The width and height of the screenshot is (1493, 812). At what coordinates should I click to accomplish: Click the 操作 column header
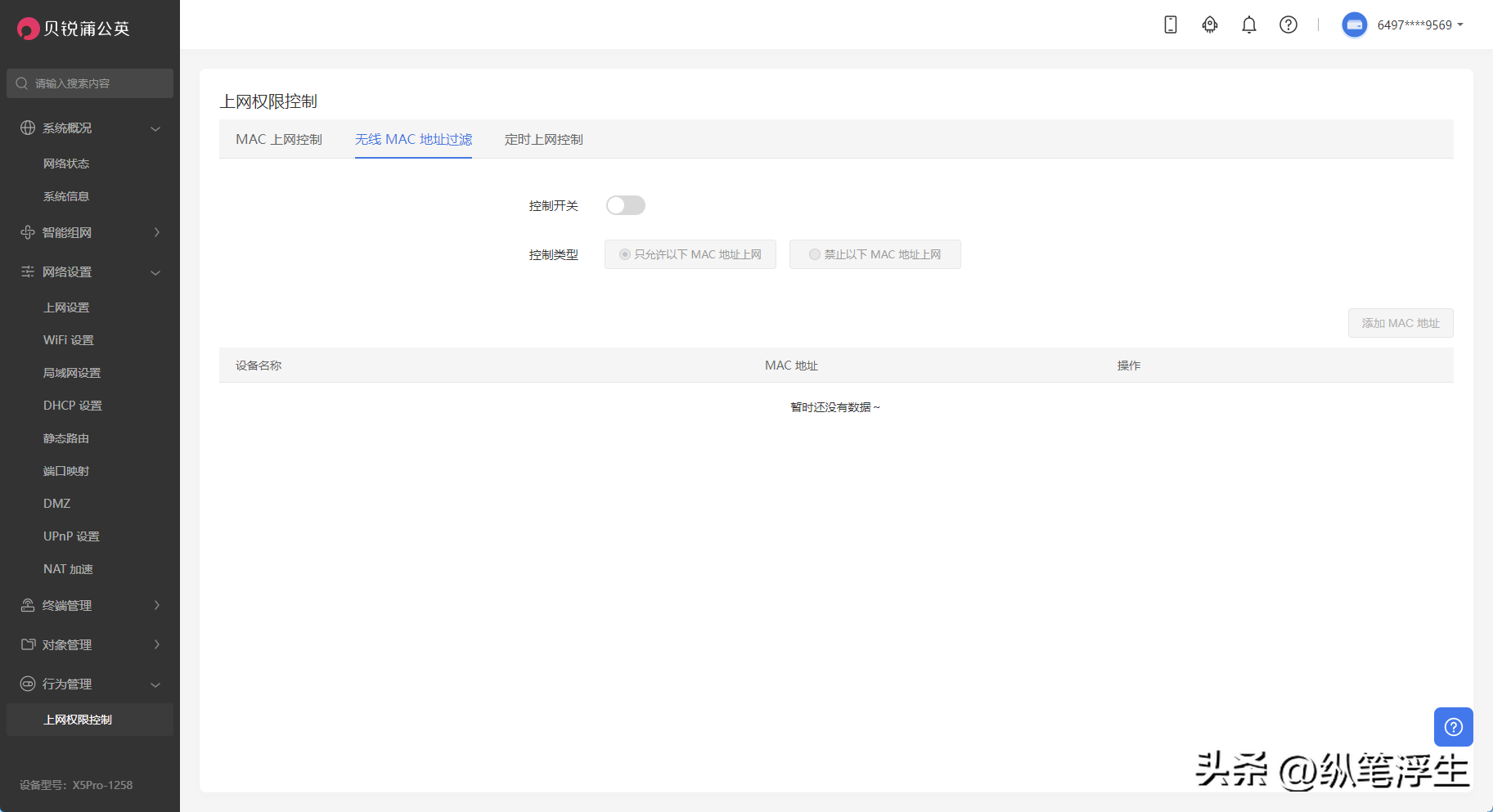coord(1129,366)
